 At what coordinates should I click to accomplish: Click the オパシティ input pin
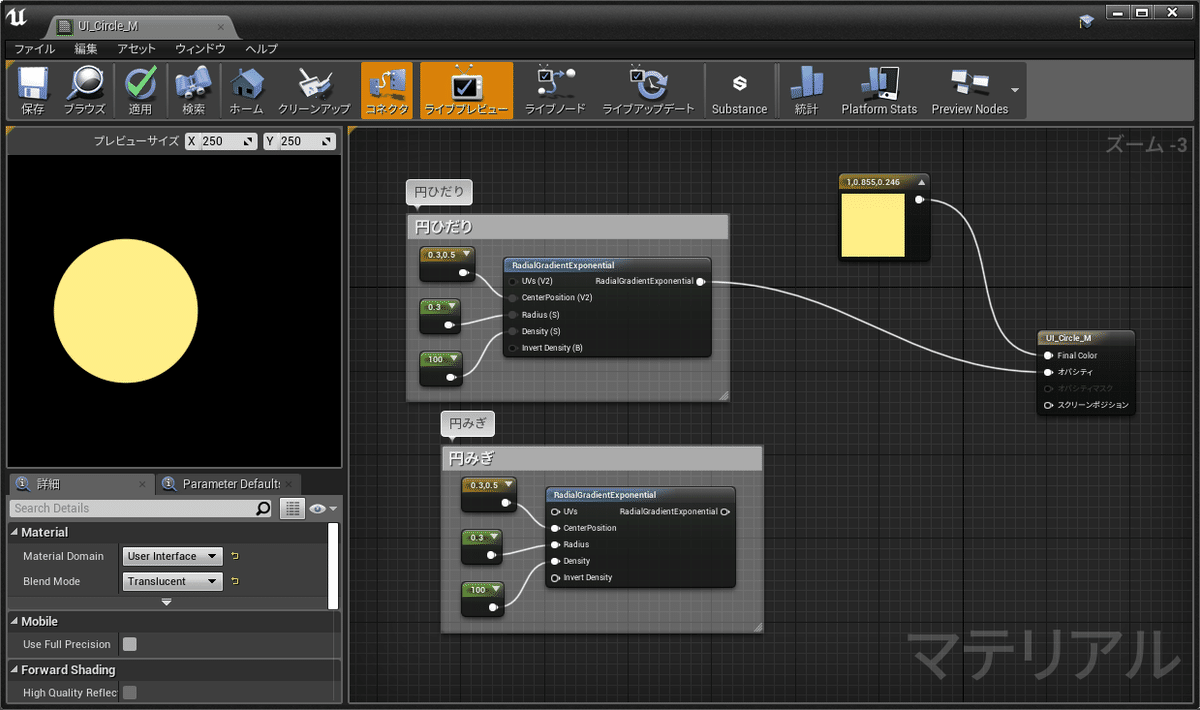point(1048,372)
